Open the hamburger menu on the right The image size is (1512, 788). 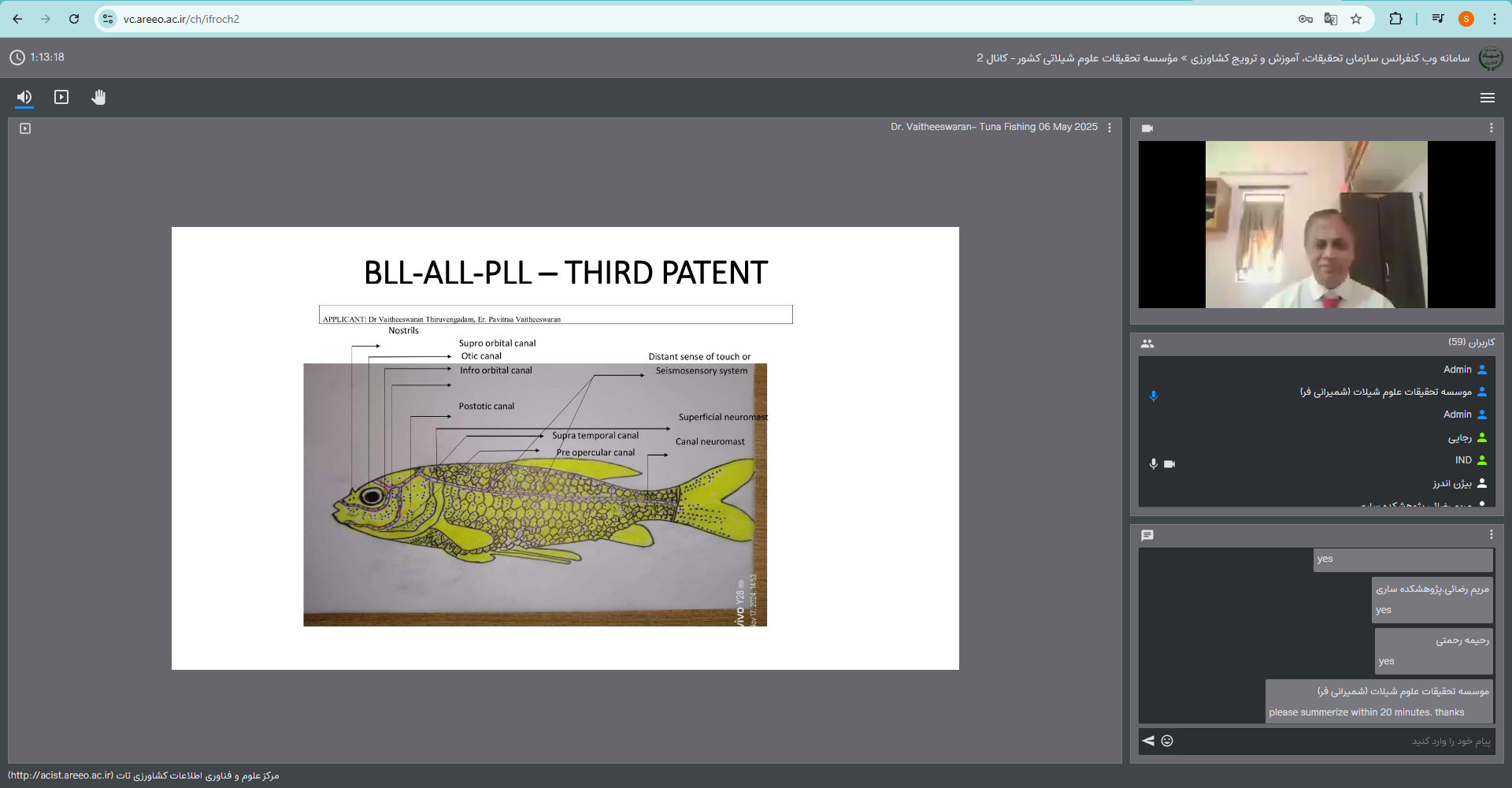click(x=1487, y=98)
